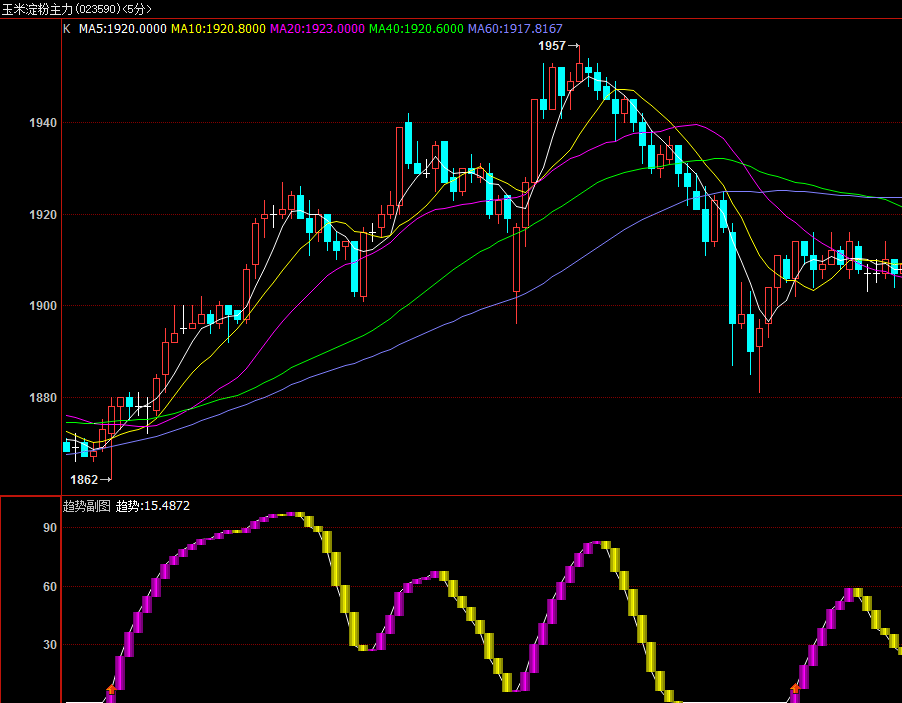The height and width of the screenshot is (703, 902).
Task: Select the MA40:1920.6000 indicator label
Action: [416, 29]
